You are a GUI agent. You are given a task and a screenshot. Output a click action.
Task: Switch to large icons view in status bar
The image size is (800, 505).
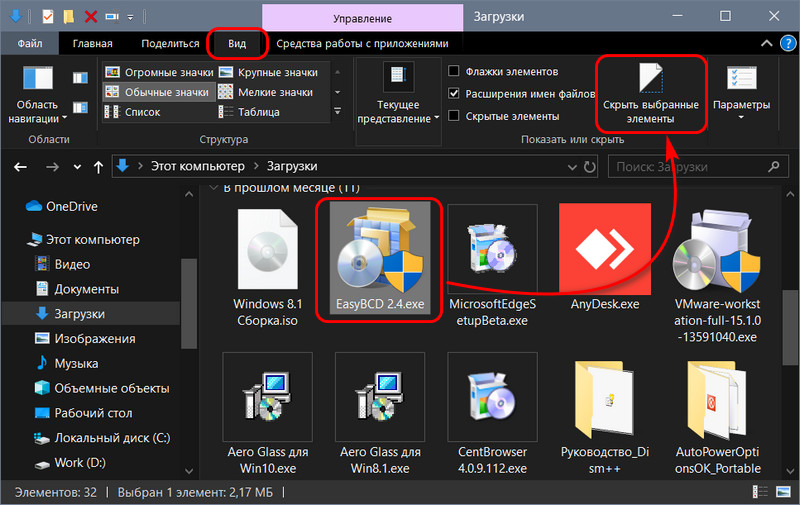[x=783, y=492]
